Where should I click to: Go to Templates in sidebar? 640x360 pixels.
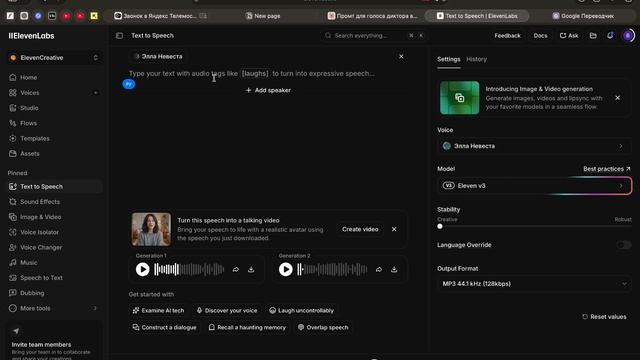tap(54, 138)
